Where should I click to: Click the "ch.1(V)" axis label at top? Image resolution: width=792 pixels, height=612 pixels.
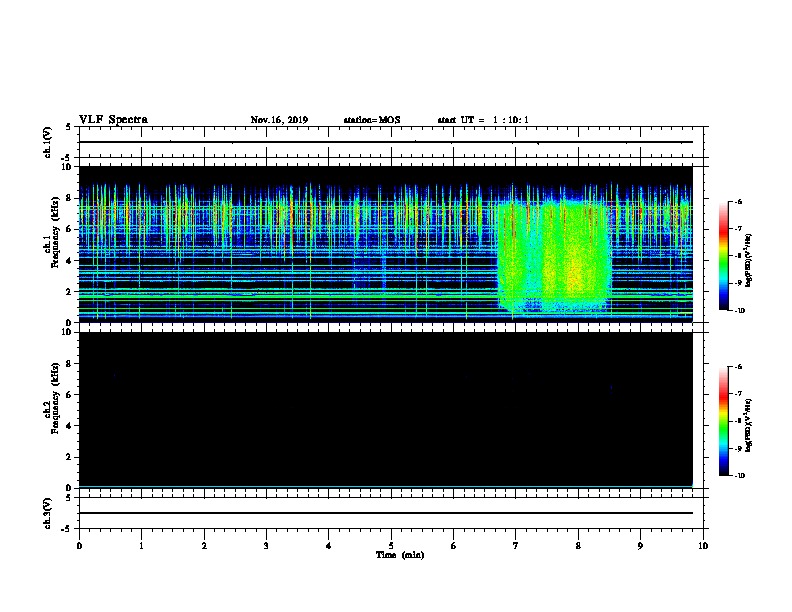(48, 142)
